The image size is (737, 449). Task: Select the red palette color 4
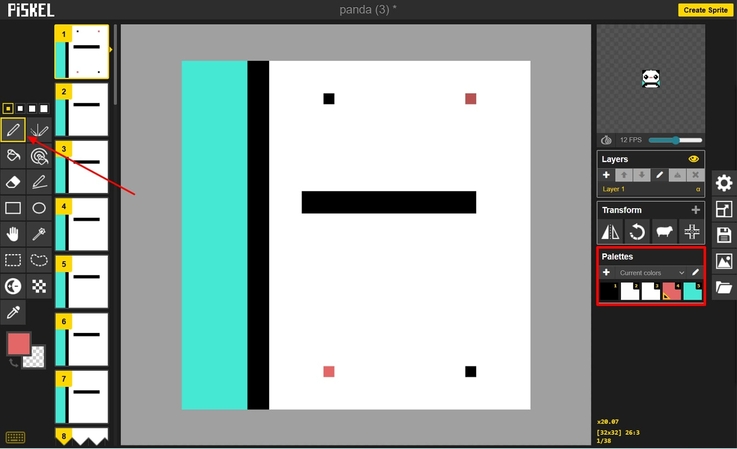click(672, 291)
